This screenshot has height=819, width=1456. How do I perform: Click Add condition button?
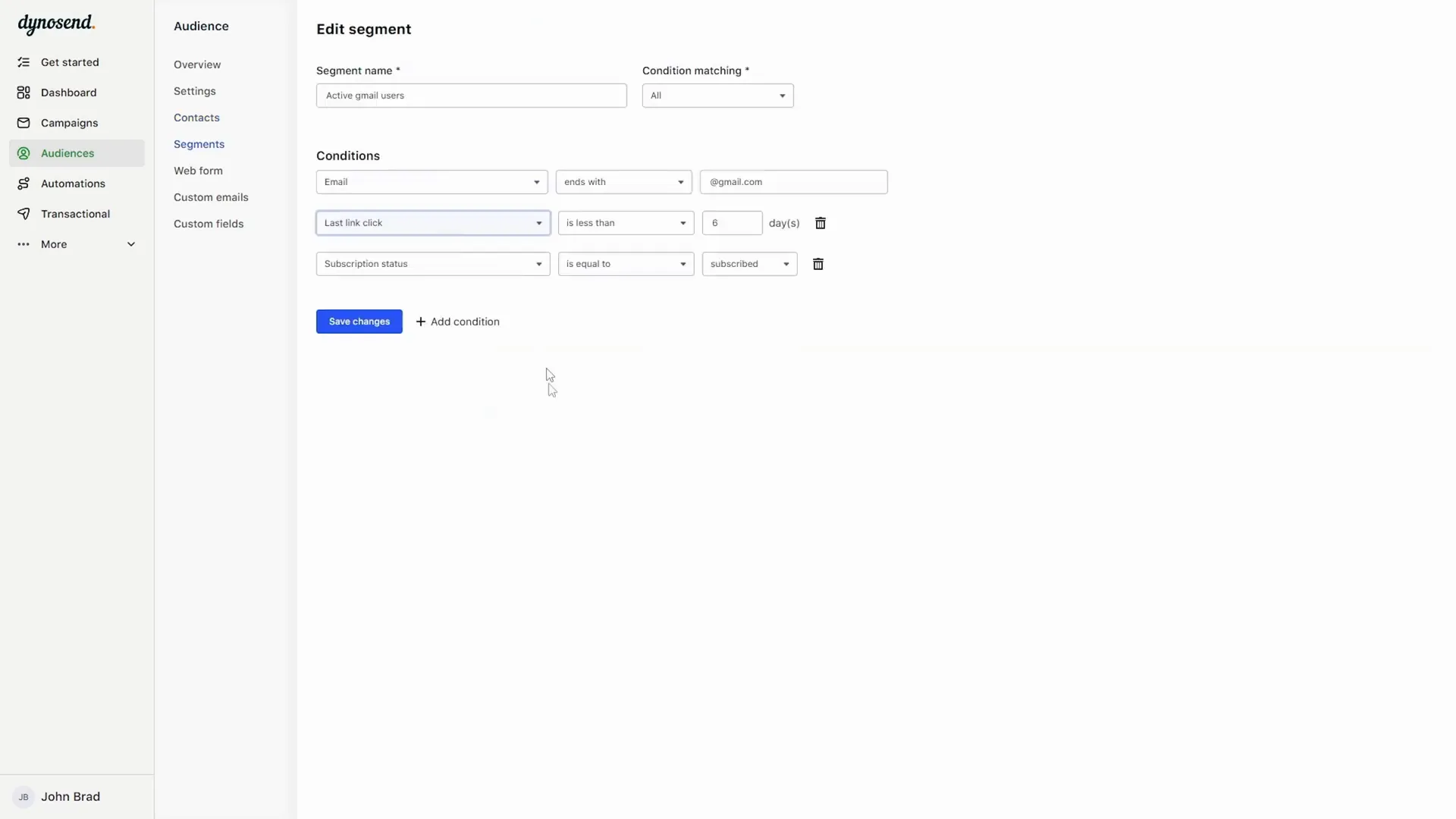click(457, 321)
